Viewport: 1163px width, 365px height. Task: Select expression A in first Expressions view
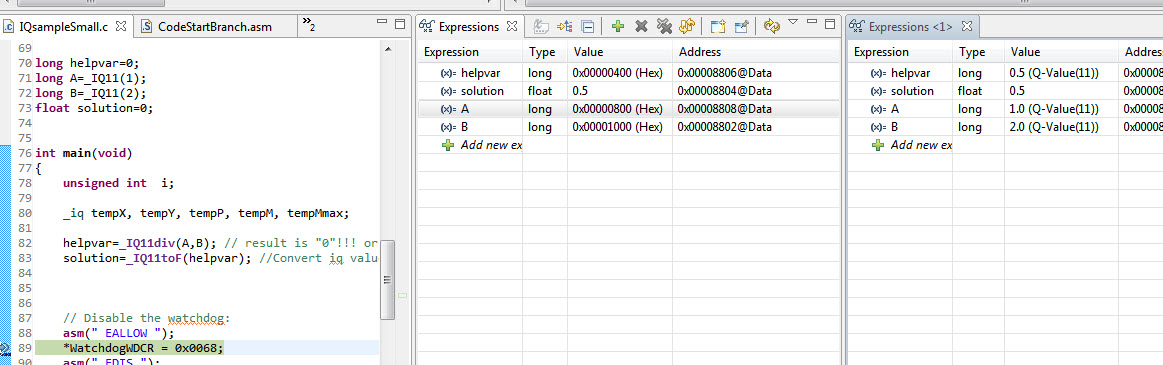pyautogui.click(x=629, y=109)
